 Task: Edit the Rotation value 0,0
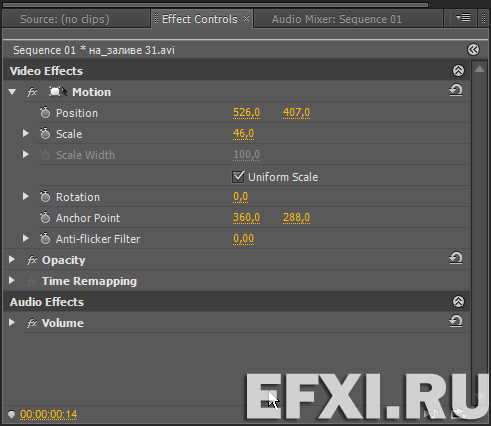[240, 197]
